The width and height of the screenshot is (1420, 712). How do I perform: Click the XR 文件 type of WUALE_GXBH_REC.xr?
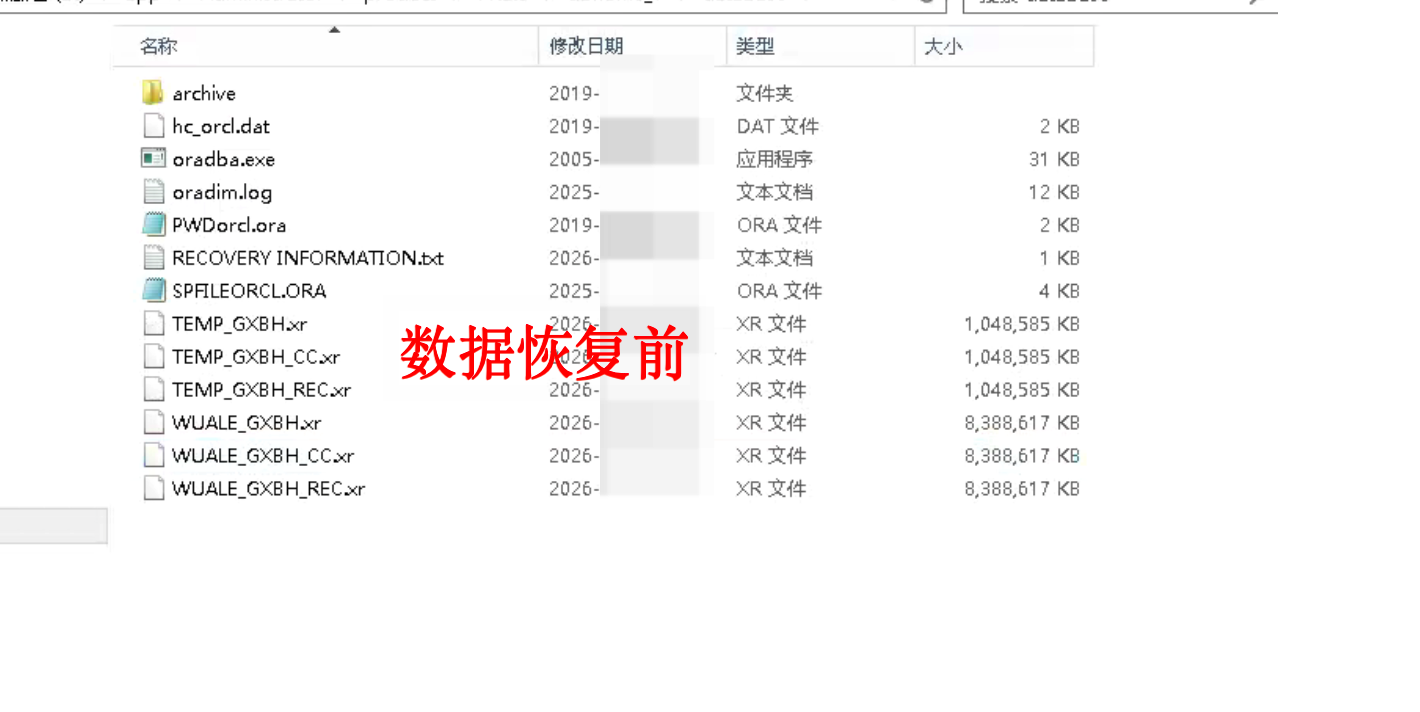771,489
